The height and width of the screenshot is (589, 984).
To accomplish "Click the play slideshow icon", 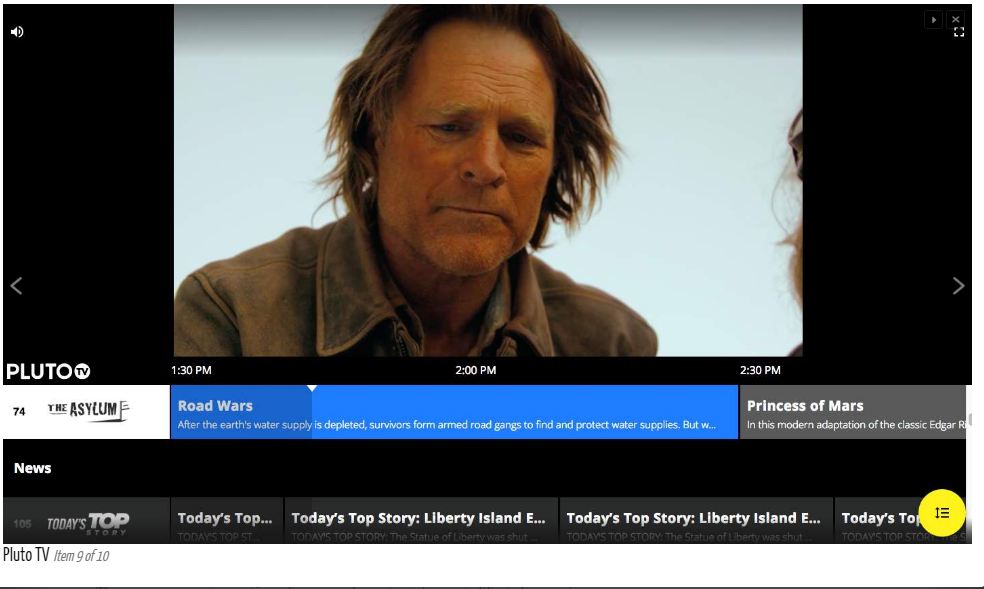I will point(933,20).
